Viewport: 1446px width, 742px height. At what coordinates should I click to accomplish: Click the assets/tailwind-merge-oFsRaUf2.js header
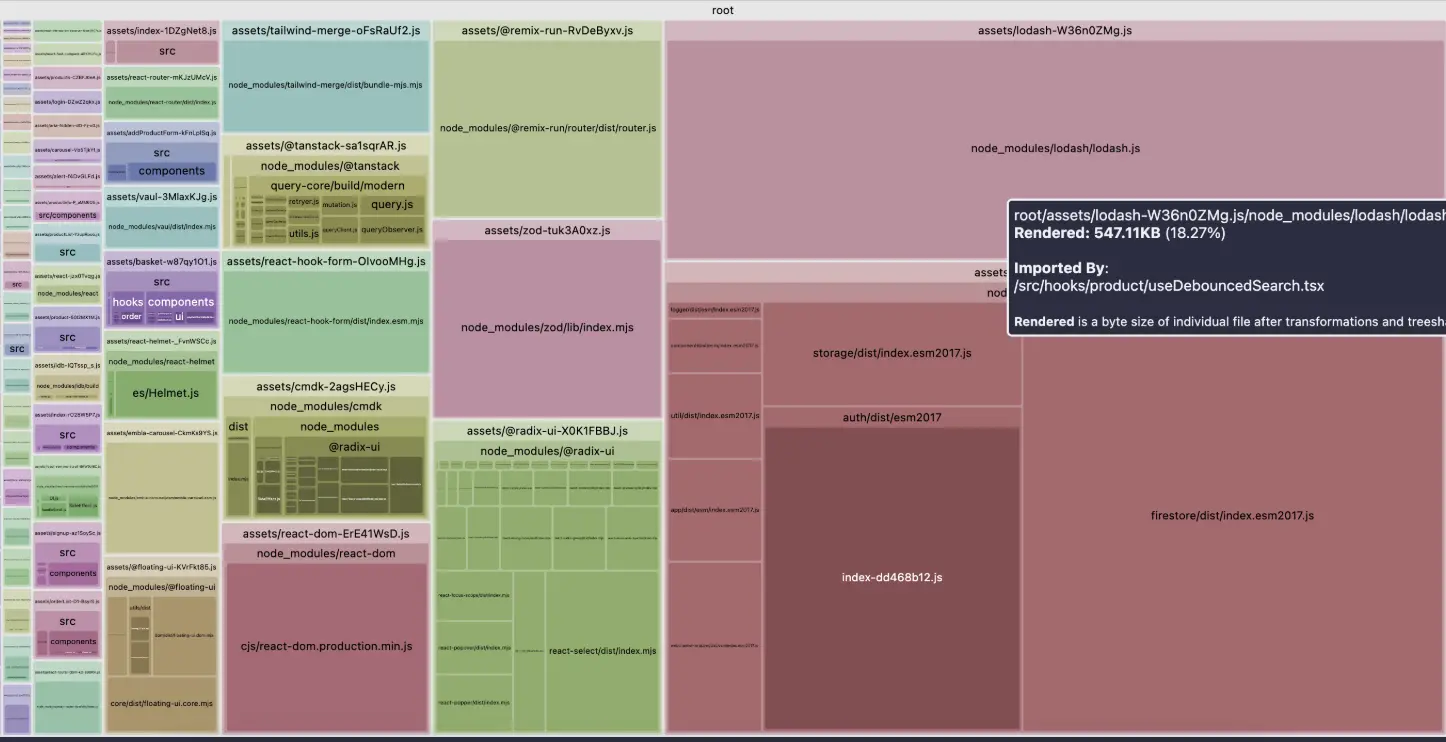point(326,31)
